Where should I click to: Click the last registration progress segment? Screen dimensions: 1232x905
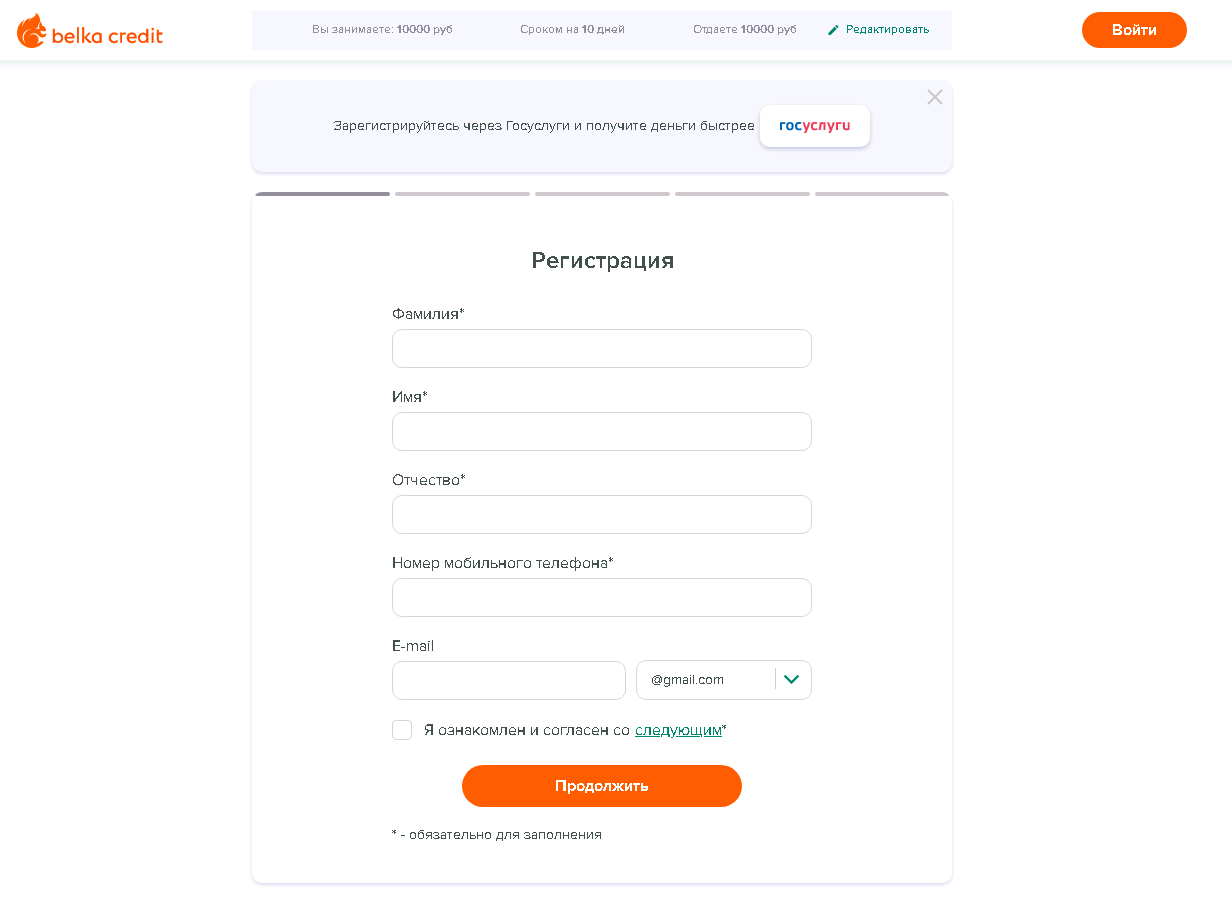[x=882, y=194]
